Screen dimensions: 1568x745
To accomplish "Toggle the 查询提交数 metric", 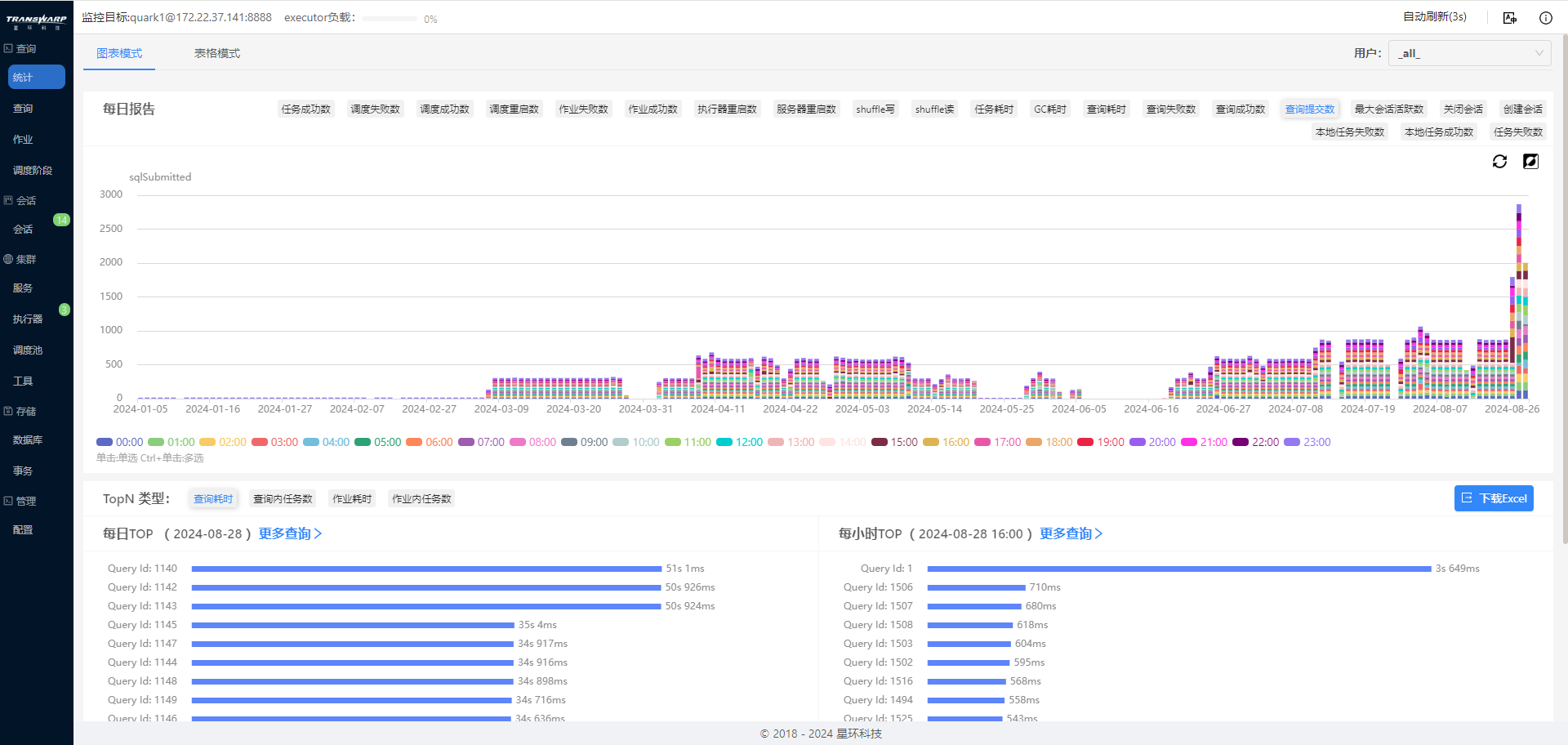I will click(1310, 109).
